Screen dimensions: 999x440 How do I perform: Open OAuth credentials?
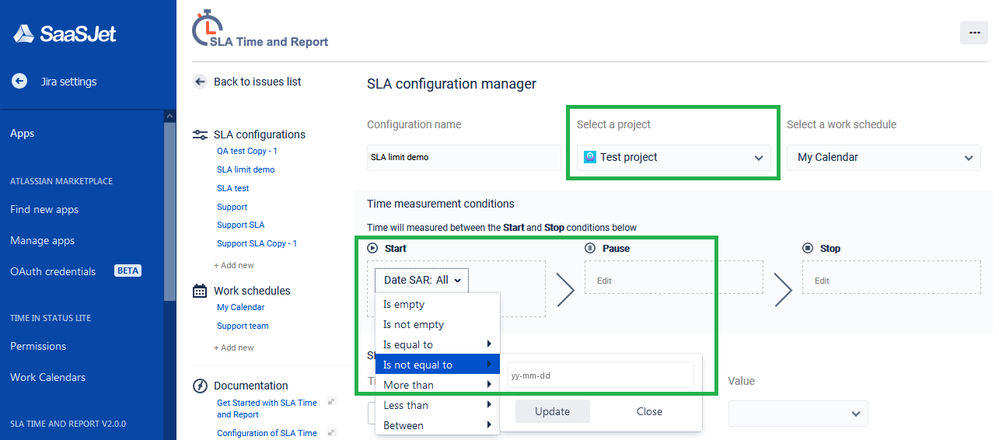pyautogui.click(x=53, y=271)
